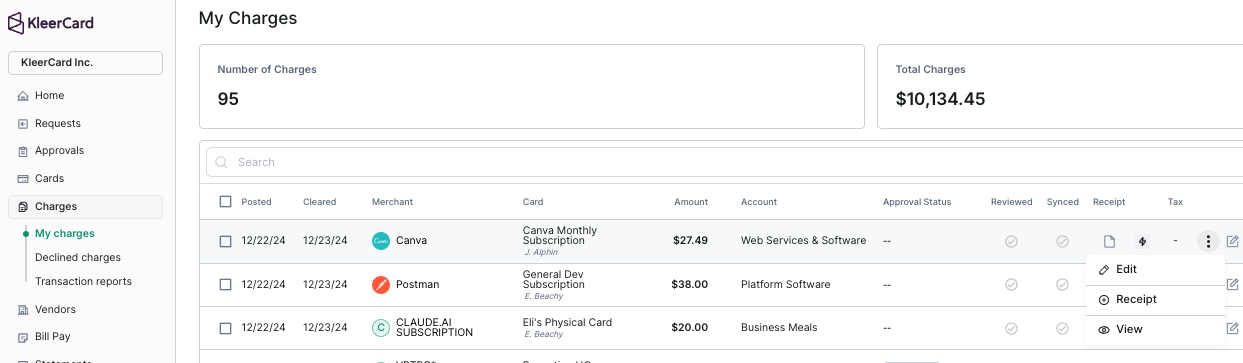The width and height of the screenshot is (1243, 363).
Task: Sort by Amount column
Action: point(691,202)
